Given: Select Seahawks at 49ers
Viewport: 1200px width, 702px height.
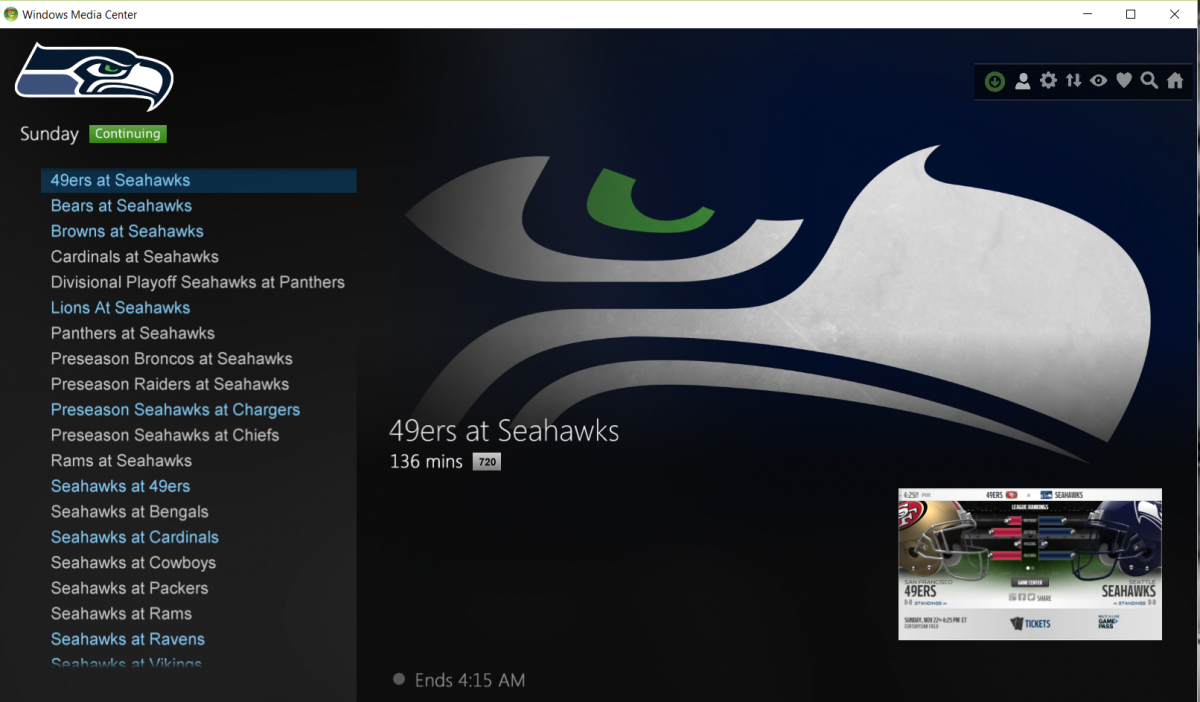Looking at the screenshot, I should [120, 486].
